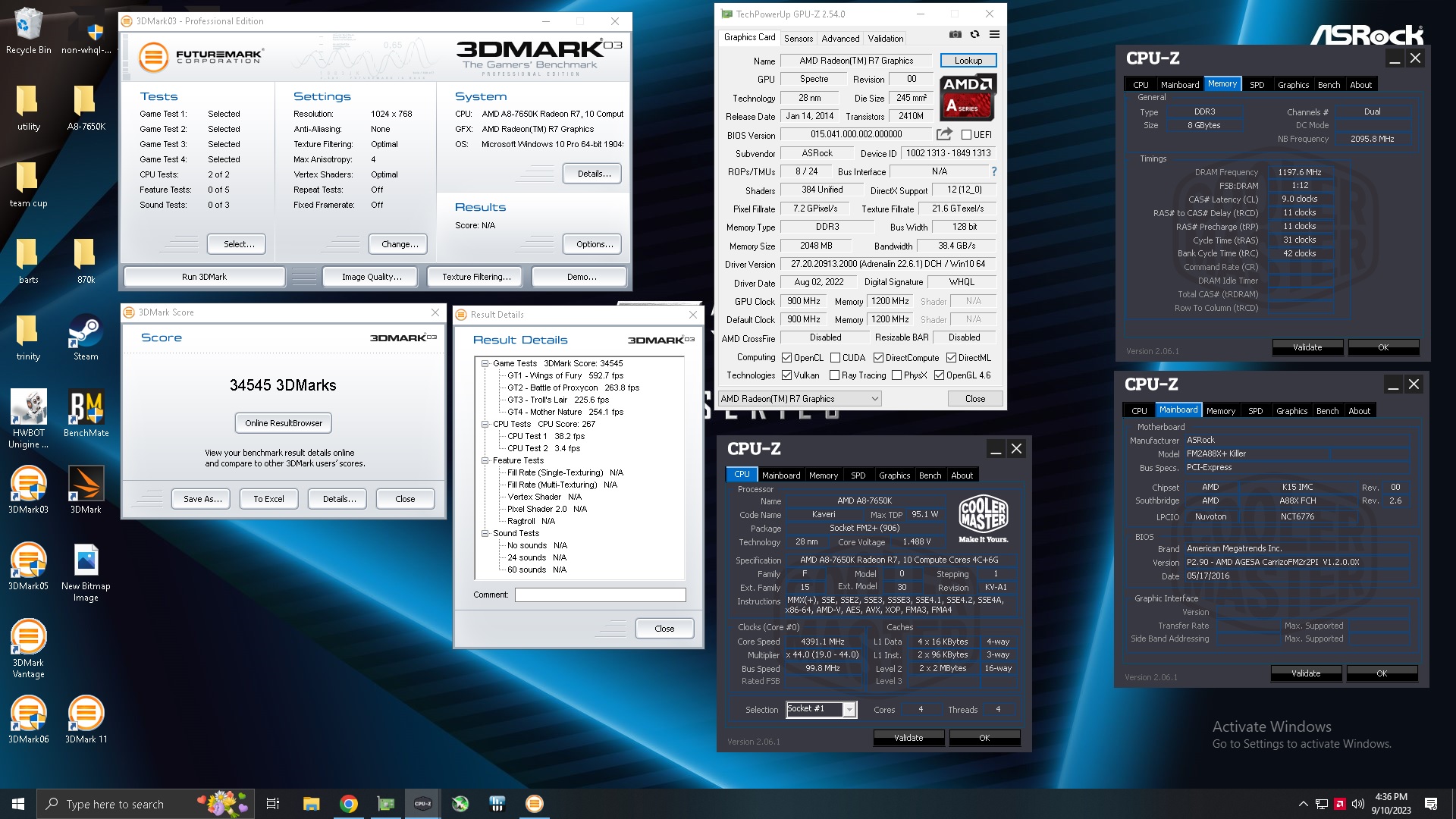
Task: Open notification center on taskbar
Action: 1431,804
